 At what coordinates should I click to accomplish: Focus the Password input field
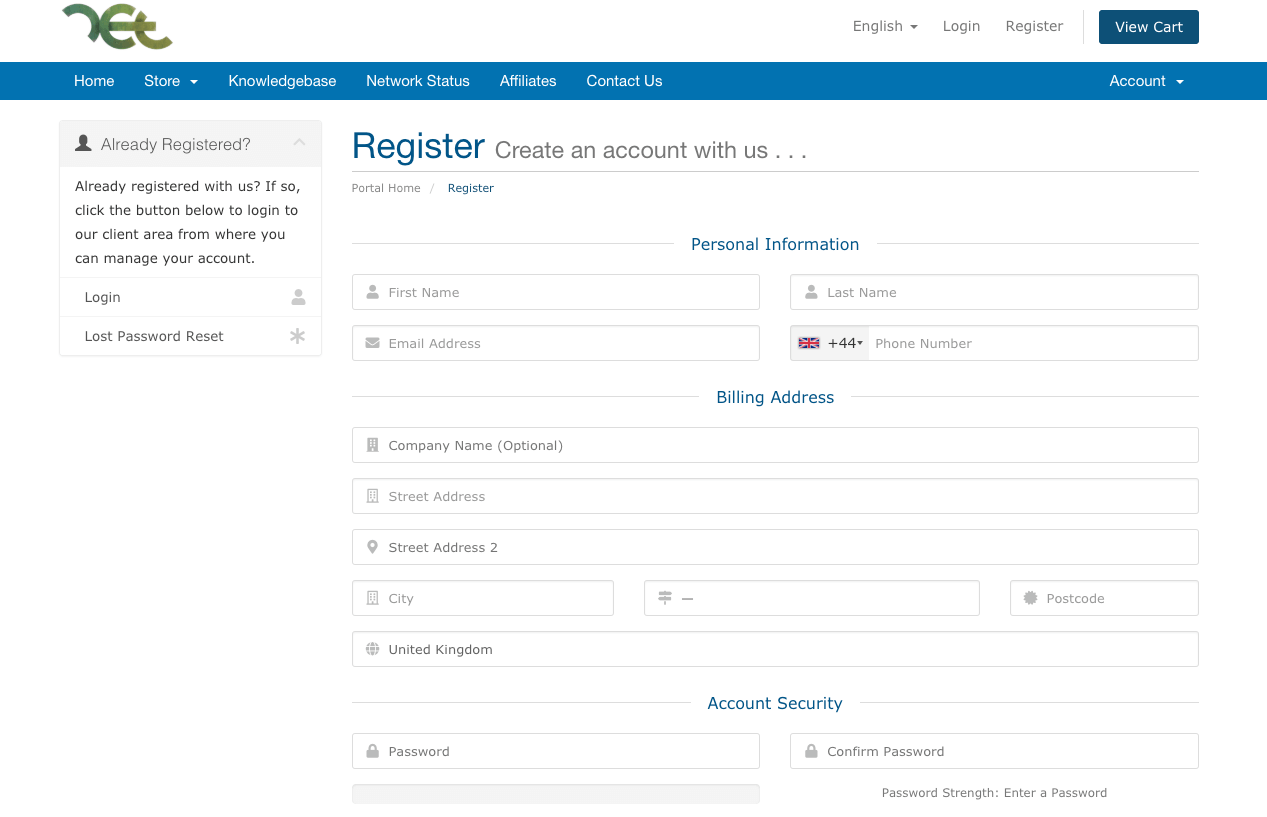point(556,751)
